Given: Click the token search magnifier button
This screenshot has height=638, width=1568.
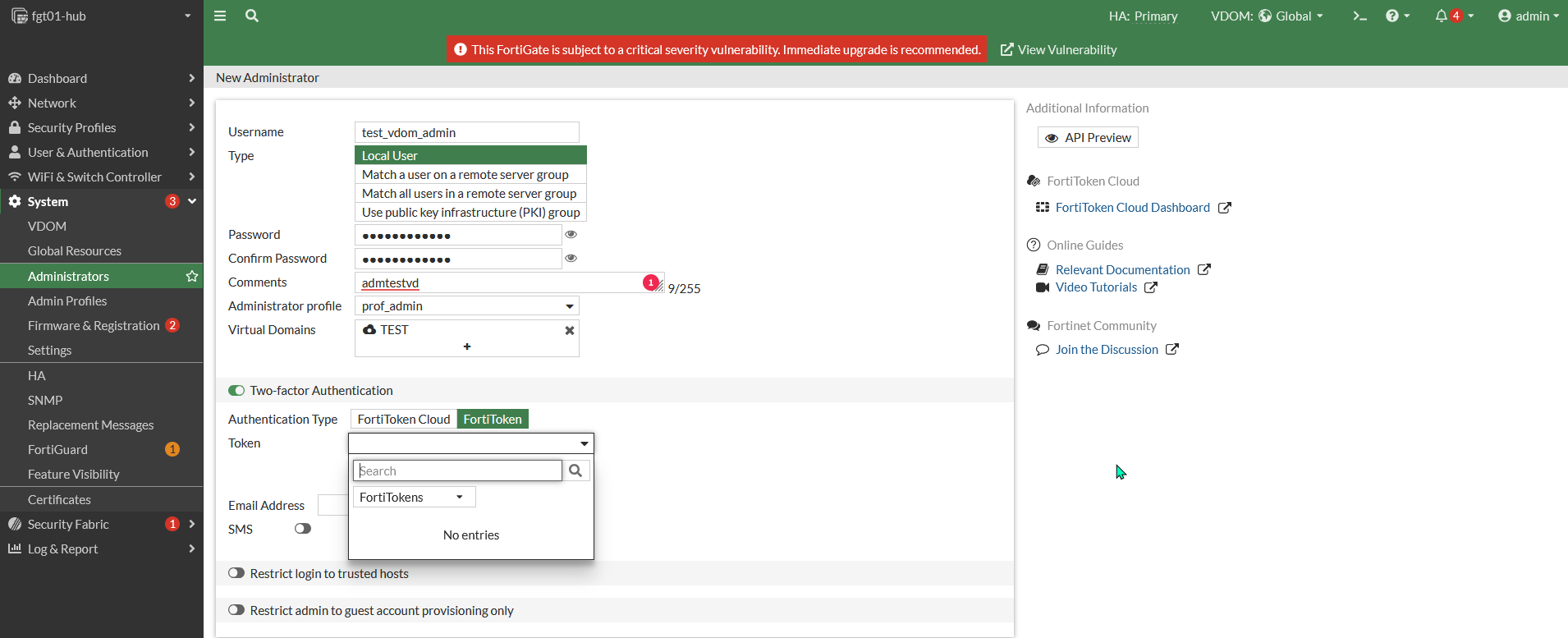Looking at the screenshot, I should [575, 470].
